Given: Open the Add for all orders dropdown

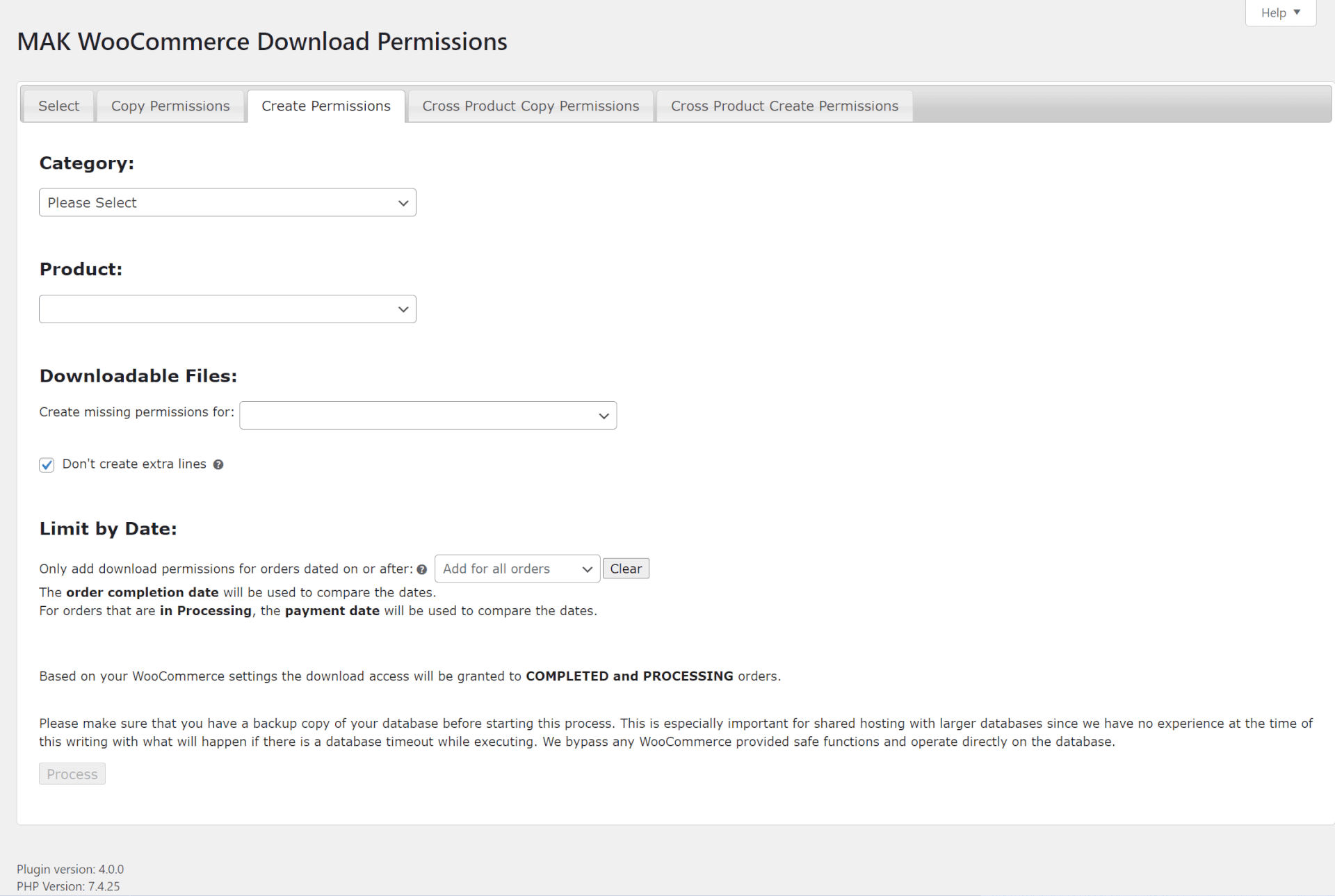Looking at the screenshot, I should [517, 569].
